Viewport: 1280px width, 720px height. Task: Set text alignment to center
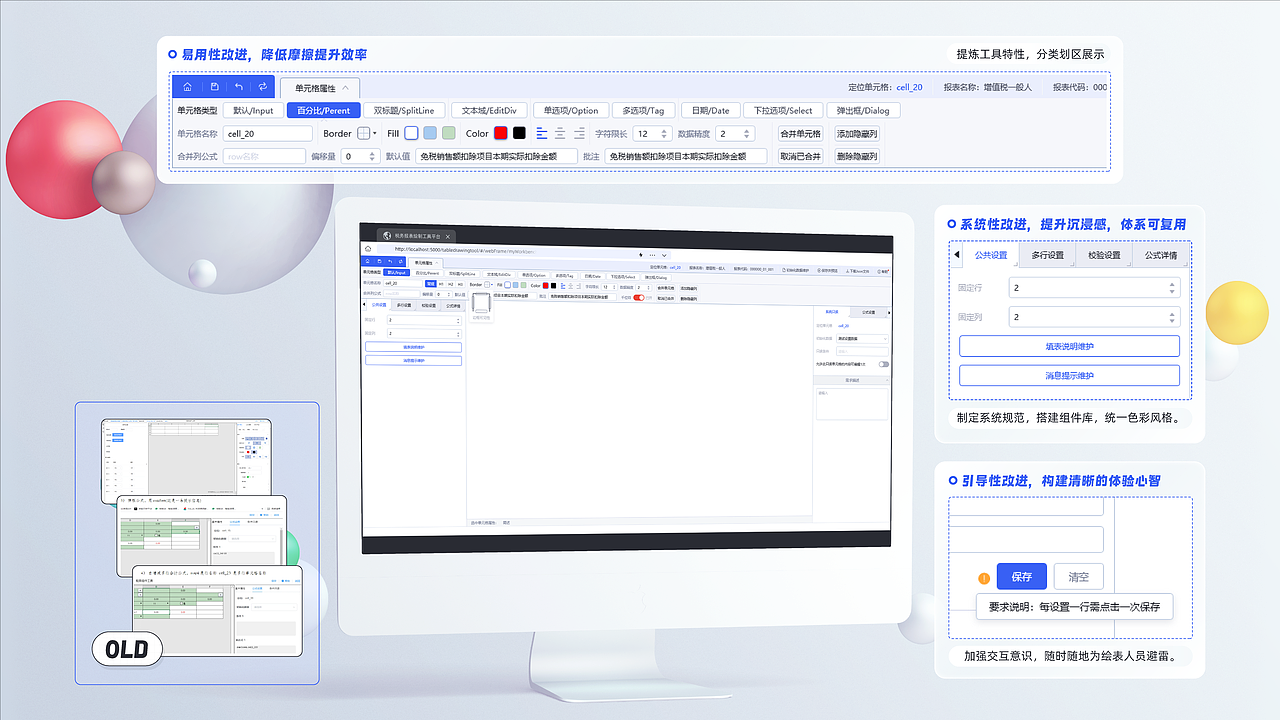coord(560,133)
